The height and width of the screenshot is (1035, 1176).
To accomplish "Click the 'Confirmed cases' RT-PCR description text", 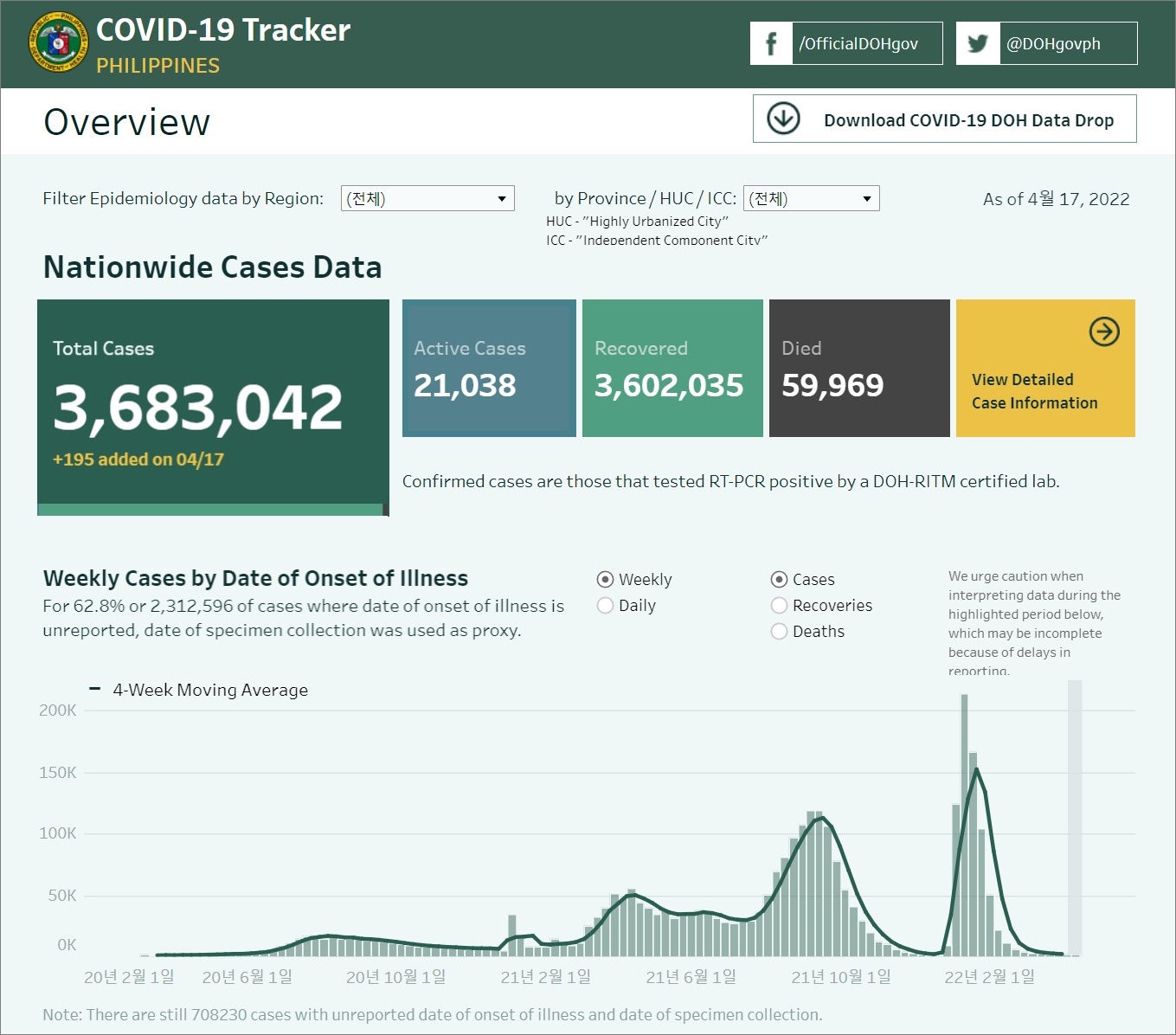I will 731,481.
